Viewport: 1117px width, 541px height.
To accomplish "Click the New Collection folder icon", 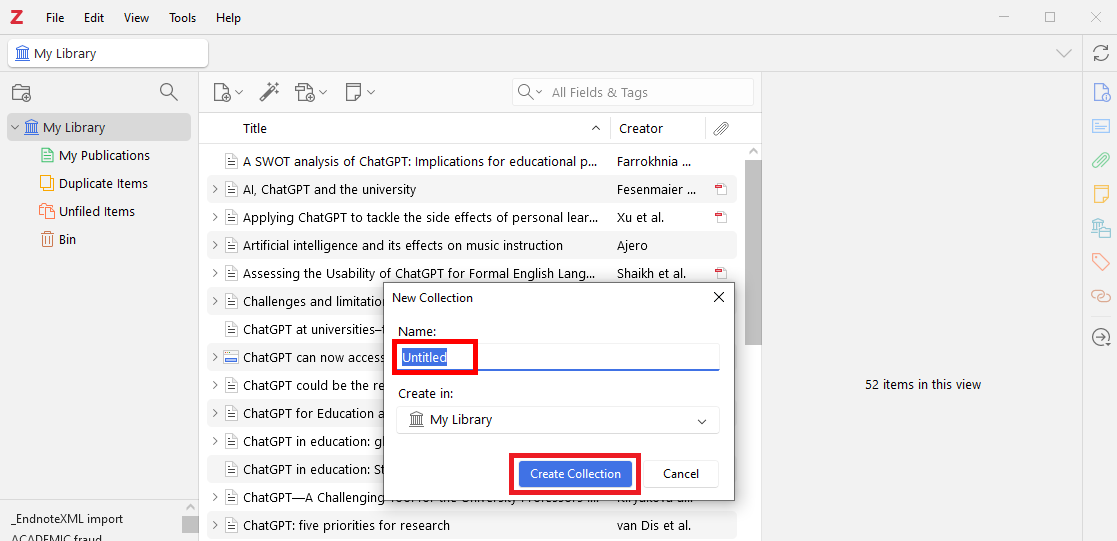I will click(x=21, y=93).
